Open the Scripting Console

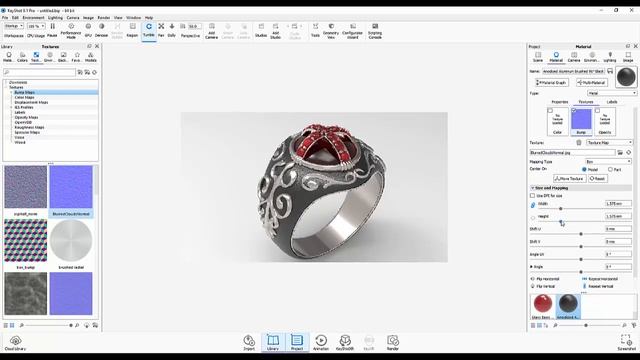pyautogui.click(x=375, y=31)
